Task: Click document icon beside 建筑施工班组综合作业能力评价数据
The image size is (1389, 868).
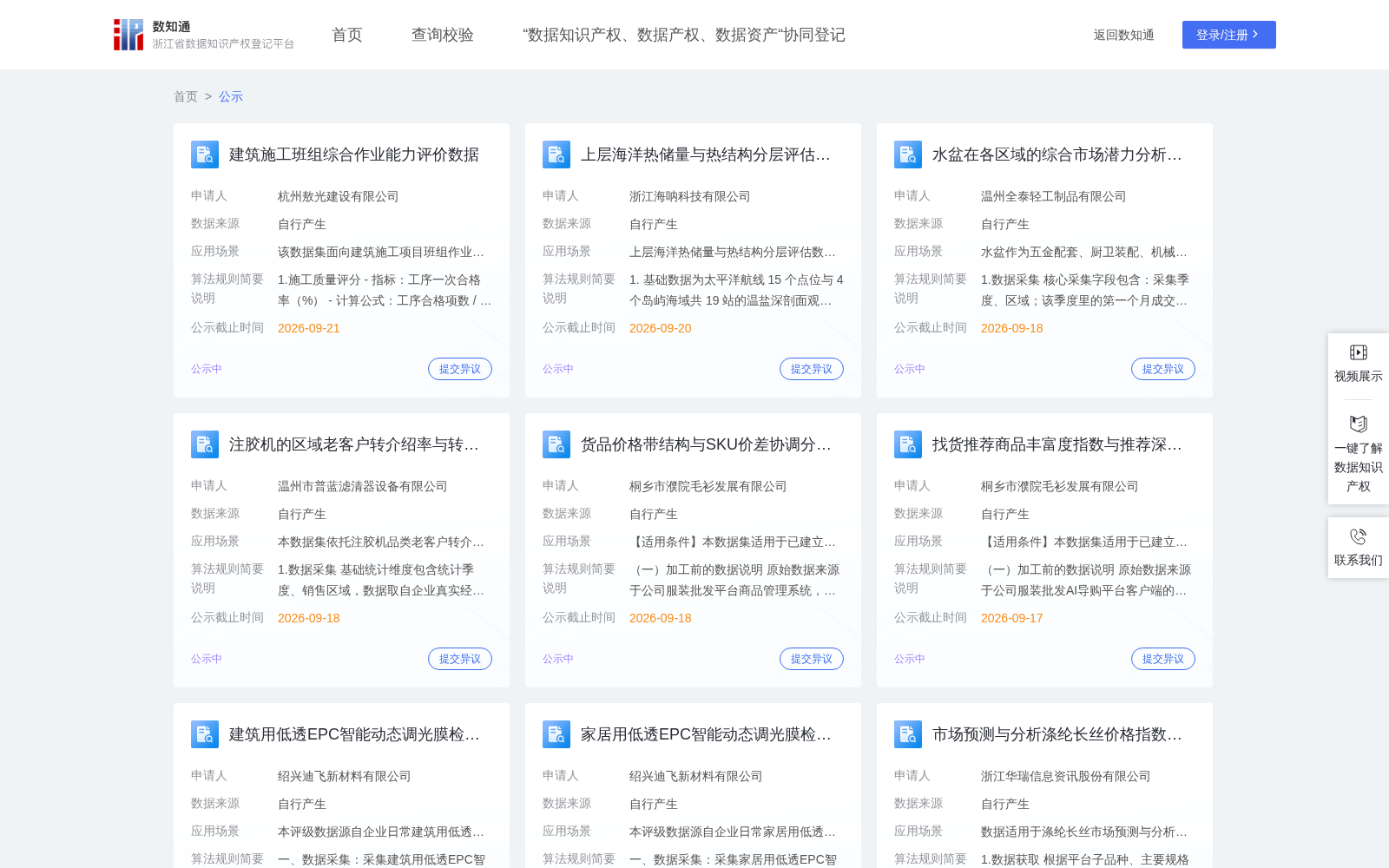Action: pos(205,155)
